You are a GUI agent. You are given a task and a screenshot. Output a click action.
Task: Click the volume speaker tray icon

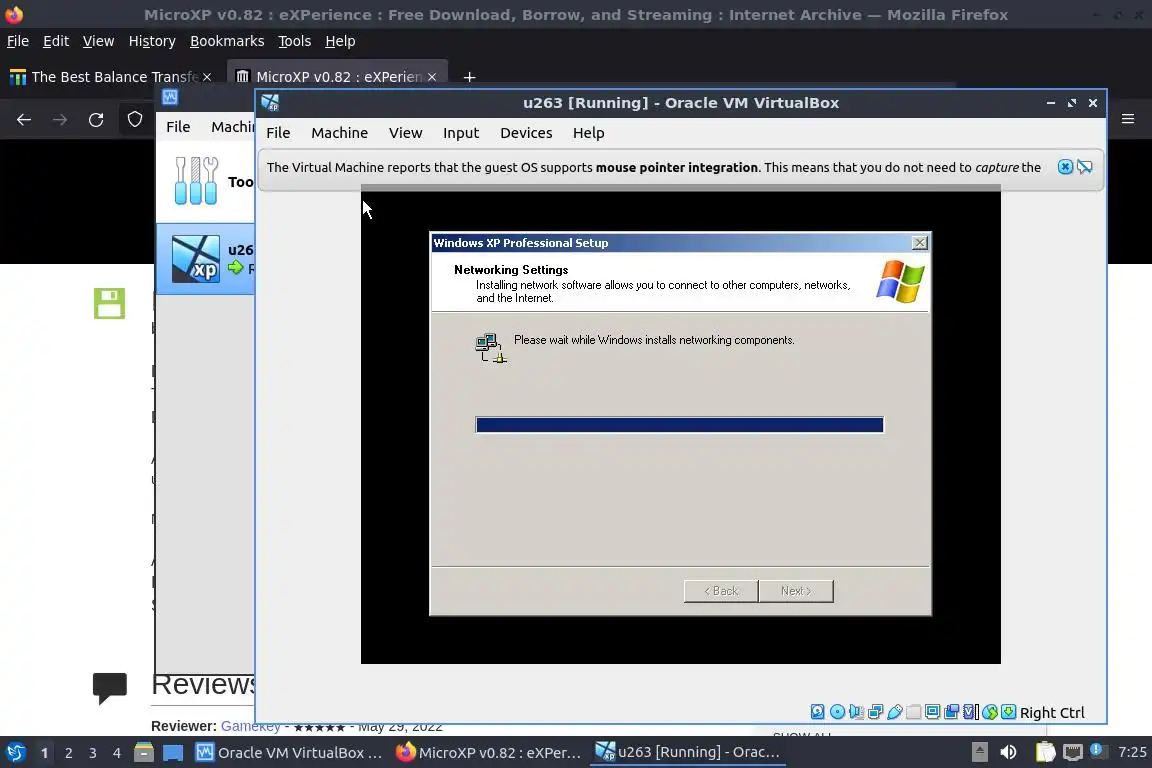(1008, 752)
